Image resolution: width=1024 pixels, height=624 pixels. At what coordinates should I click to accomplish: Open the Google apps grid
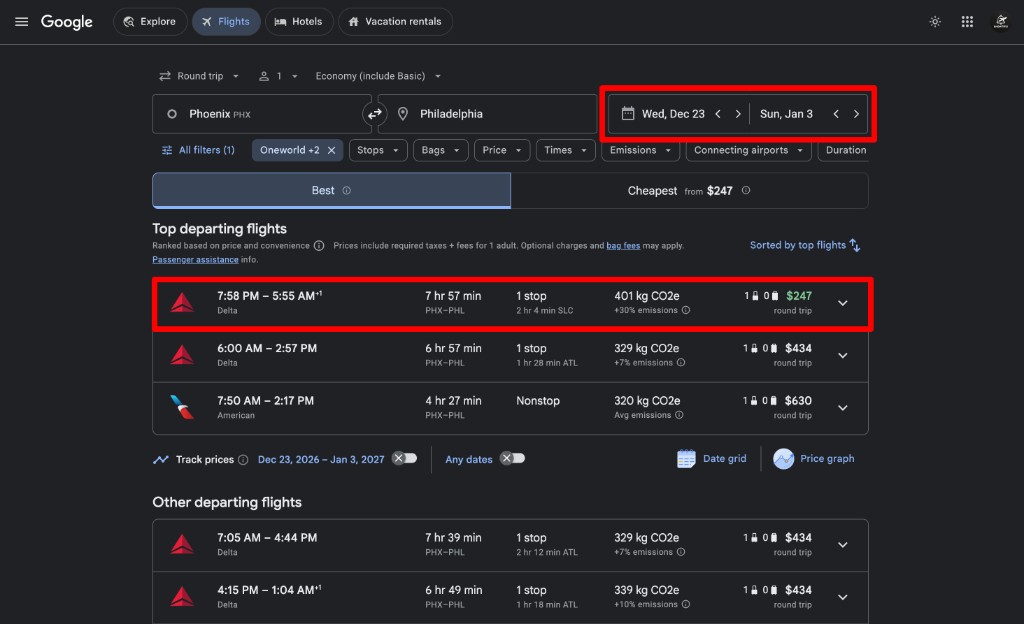click(967, 22)
